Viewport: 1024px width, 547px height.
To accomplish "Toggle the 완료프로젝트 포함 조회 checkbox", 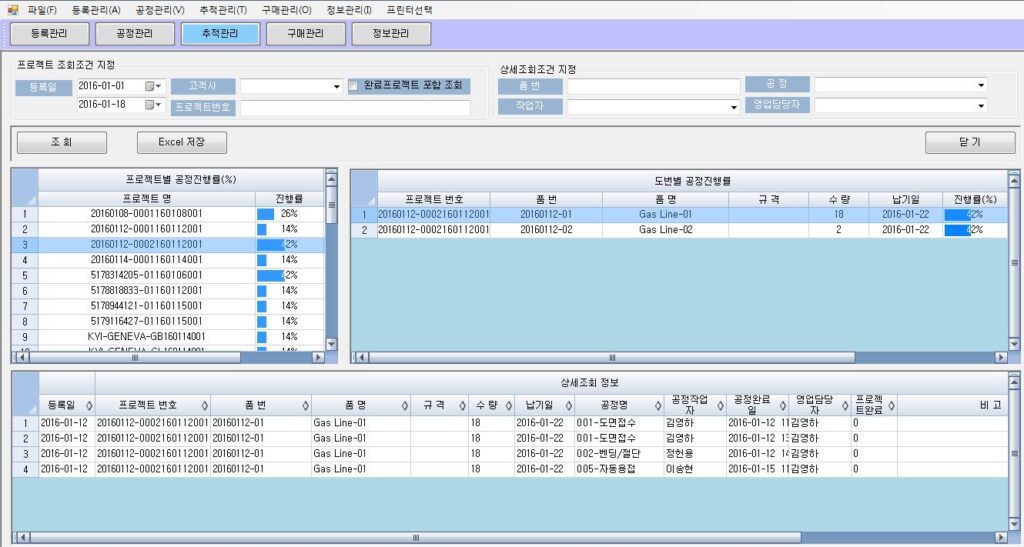I will pos(354,86).
